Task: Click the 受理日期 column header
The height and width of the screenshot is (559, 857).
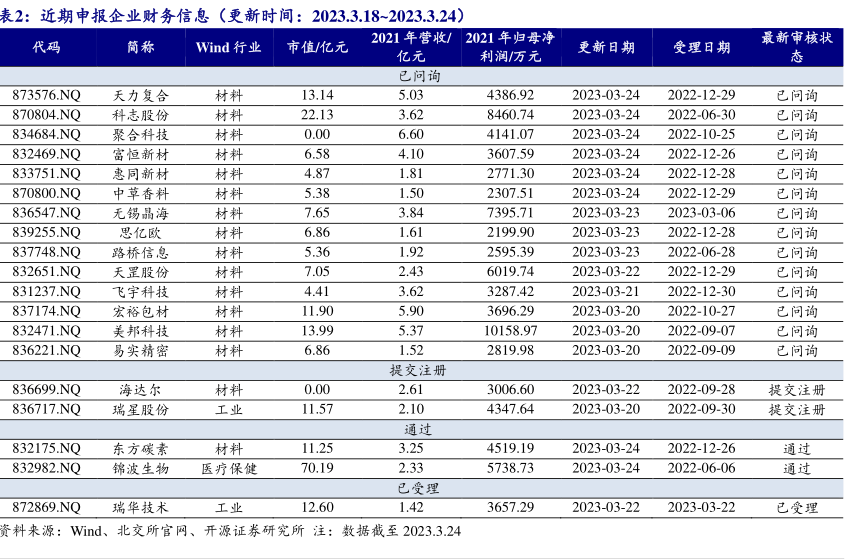Action: [701, 47]
